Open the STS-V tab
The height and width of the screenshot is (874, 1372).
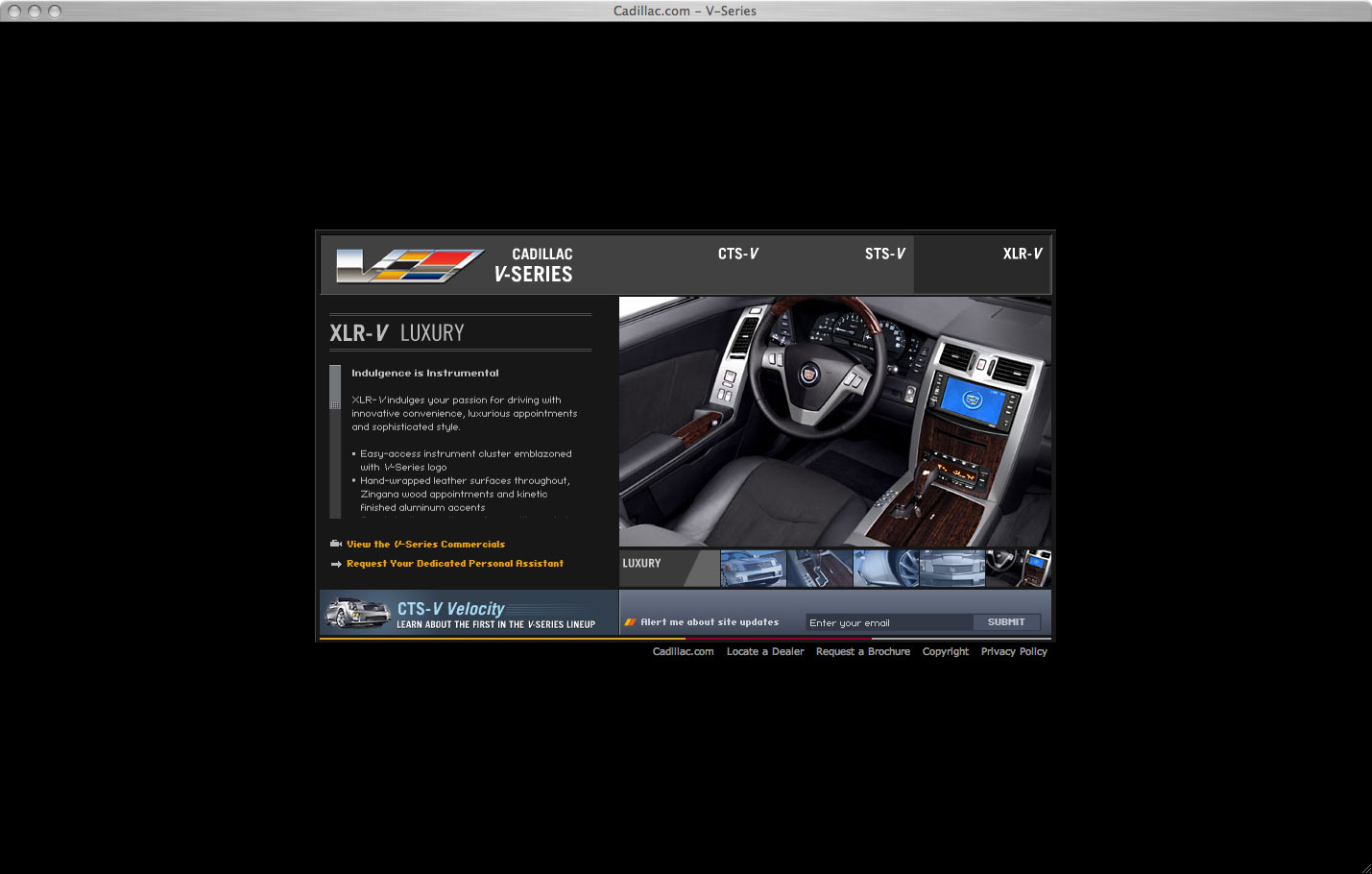click(884, 254)
